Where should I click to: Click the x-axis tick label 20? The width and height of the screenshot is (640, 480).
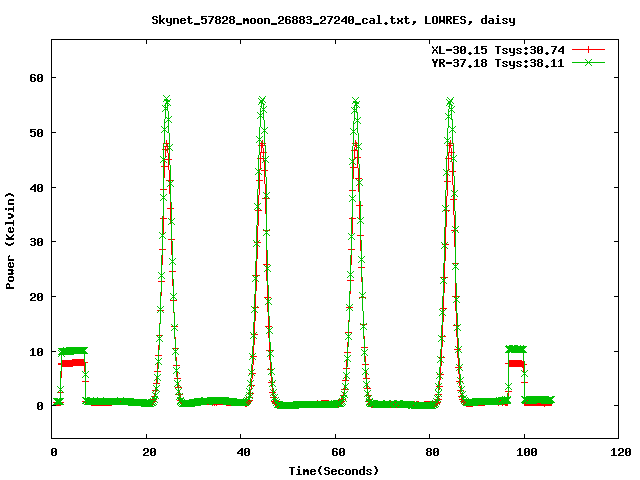coord(147,452)
